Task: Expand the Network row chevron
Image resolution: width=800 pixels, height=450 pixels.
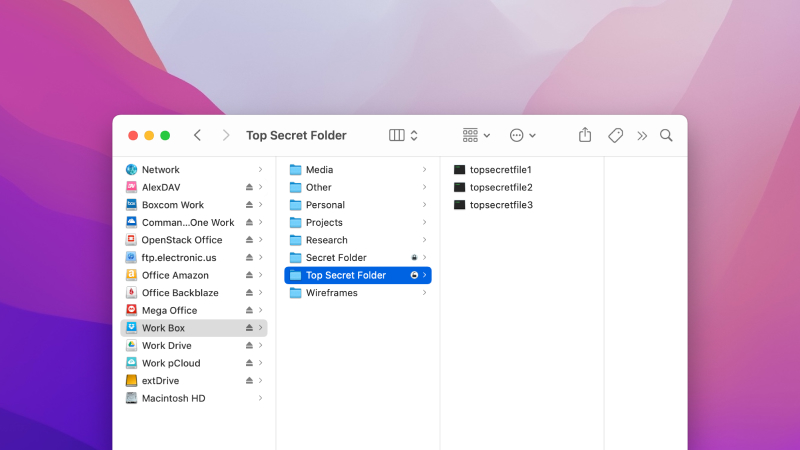Action: pyautogui.click(x=260, y=169)
